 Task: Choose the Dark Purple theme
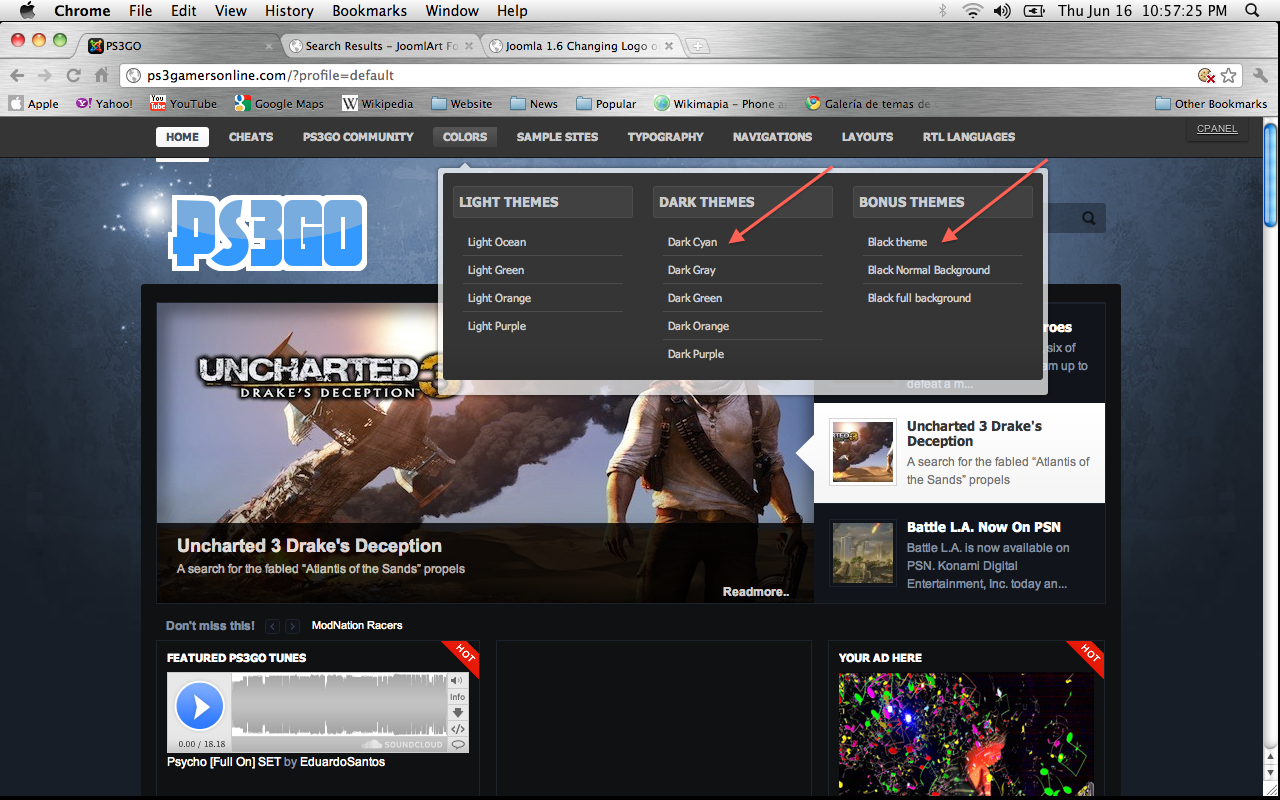(695, 354)
